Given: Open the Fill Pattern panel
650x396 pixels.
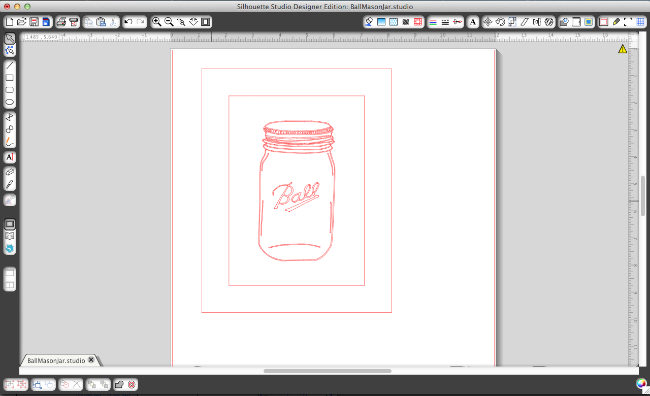Looking at the screenshot, I should click(393, 22).
